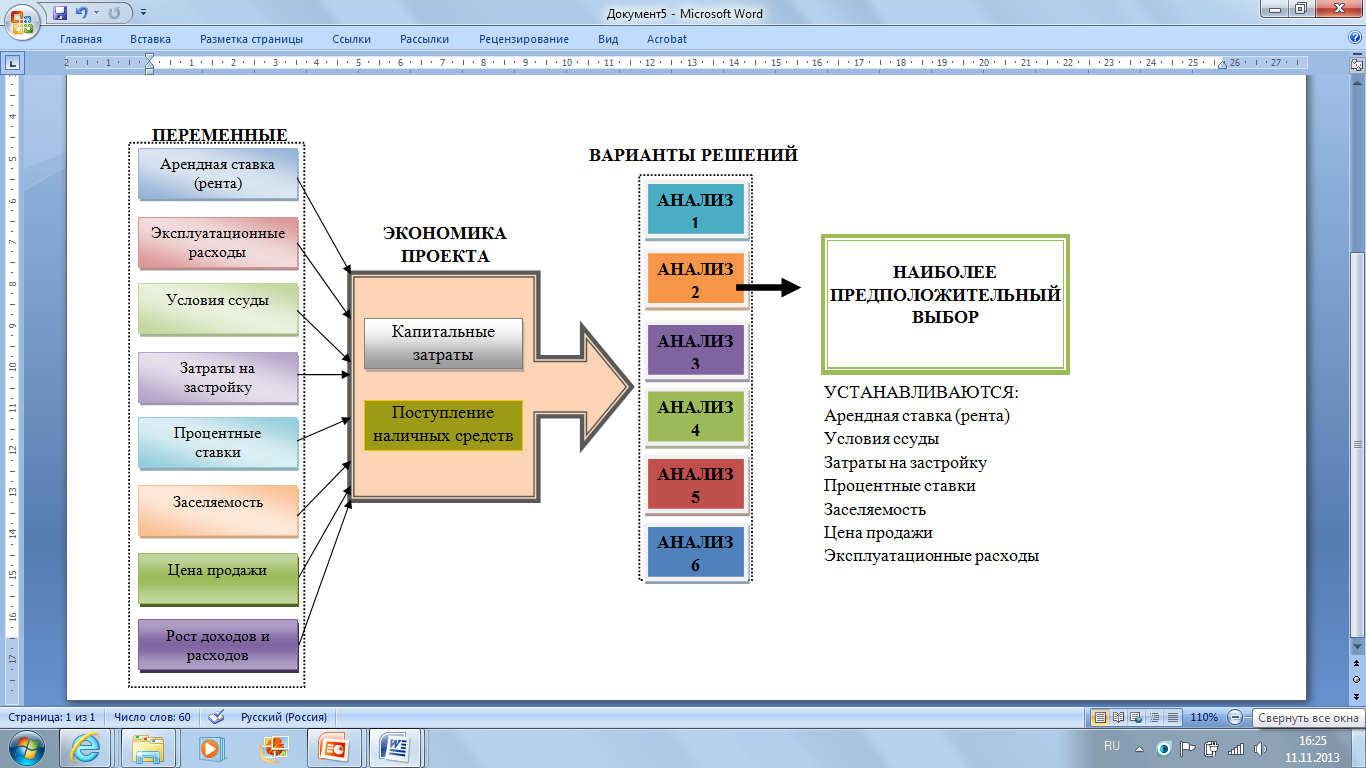
Task: Click the НАИБОЛЕЕ ПРЕДПОЛОЖИТЕЛЬНЫЙ ВЫБОР box
Action: point(946,305)
